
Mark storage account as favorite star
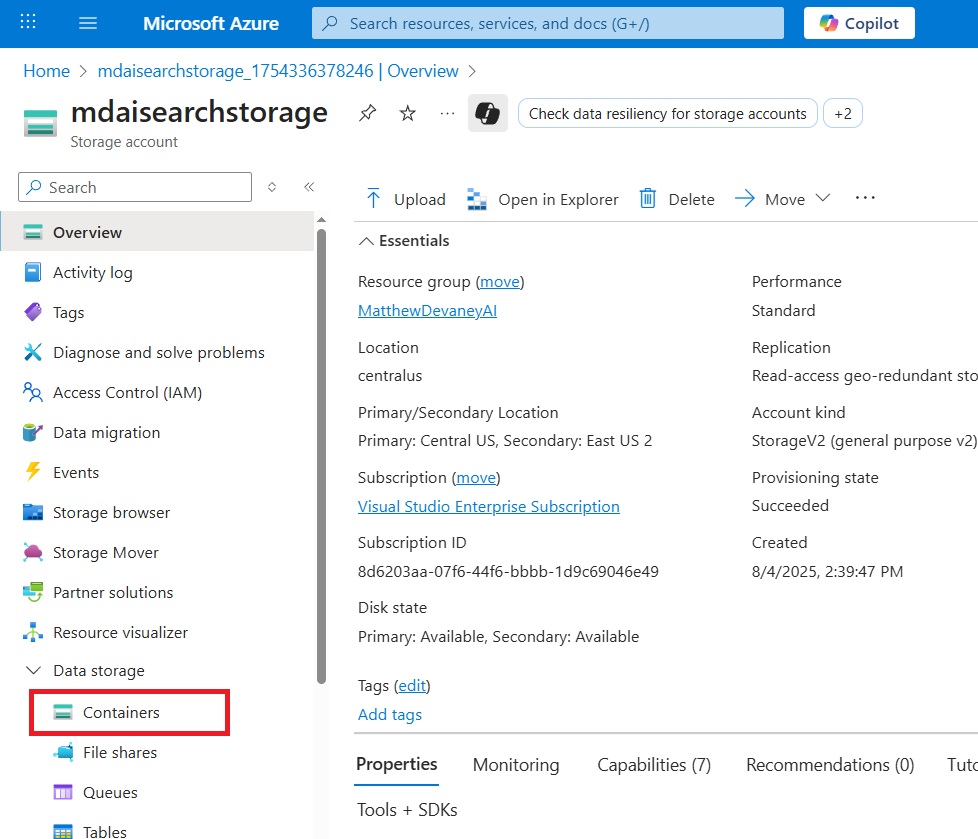(407, 114)
